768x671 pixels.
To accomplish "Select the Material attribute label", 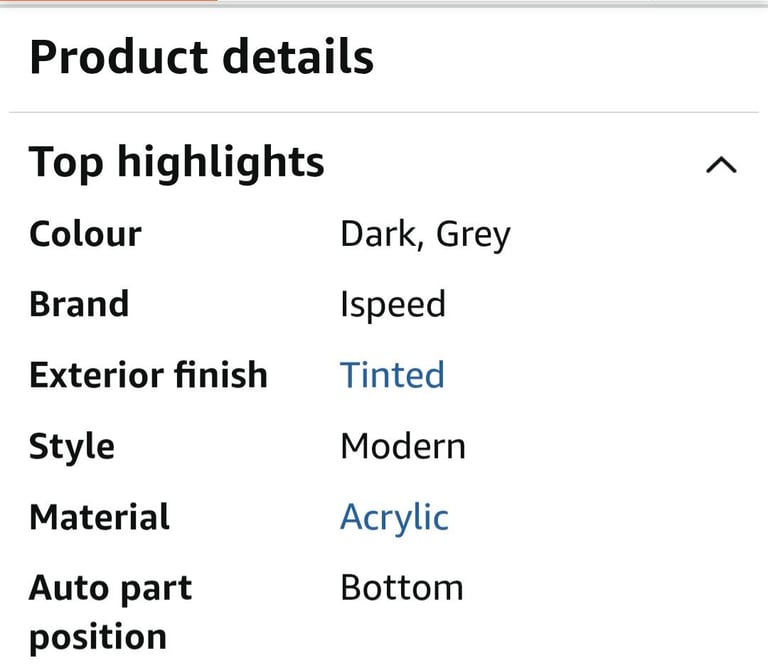I will click(x=99, y=517).
